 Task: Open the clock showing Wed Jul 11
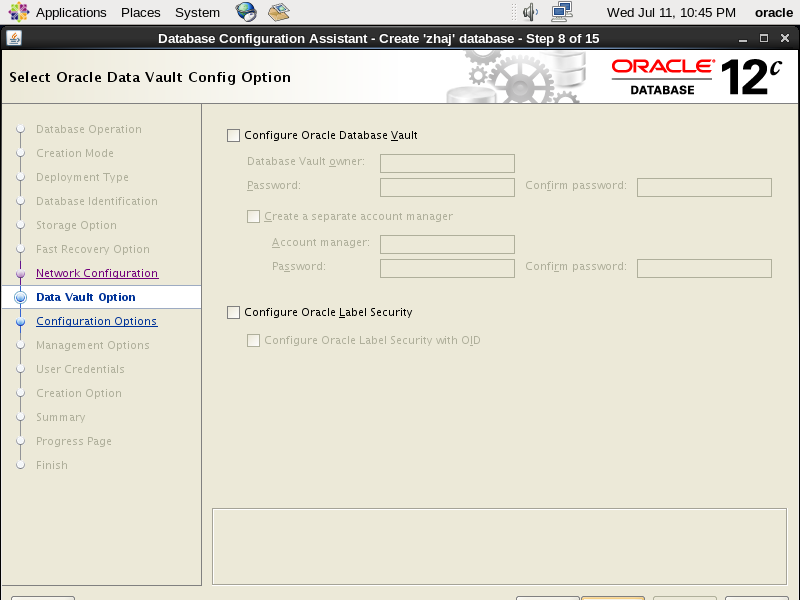671,12
